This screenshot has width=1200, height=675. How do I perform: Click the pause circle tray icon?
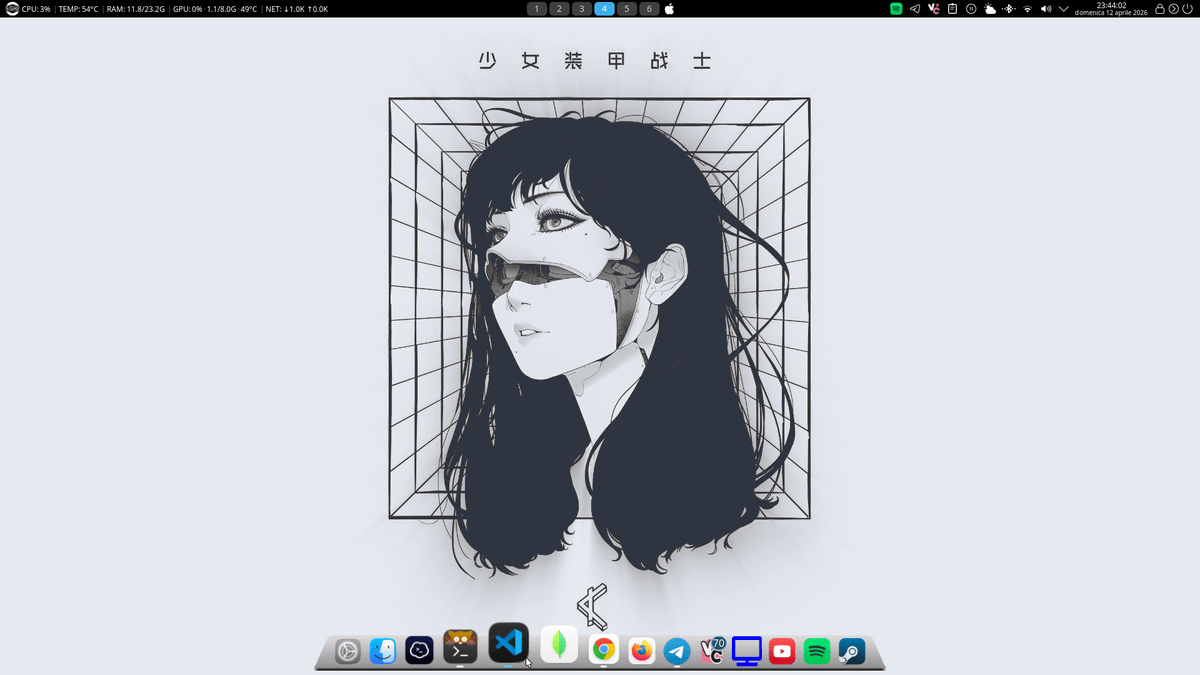point(971,9)
